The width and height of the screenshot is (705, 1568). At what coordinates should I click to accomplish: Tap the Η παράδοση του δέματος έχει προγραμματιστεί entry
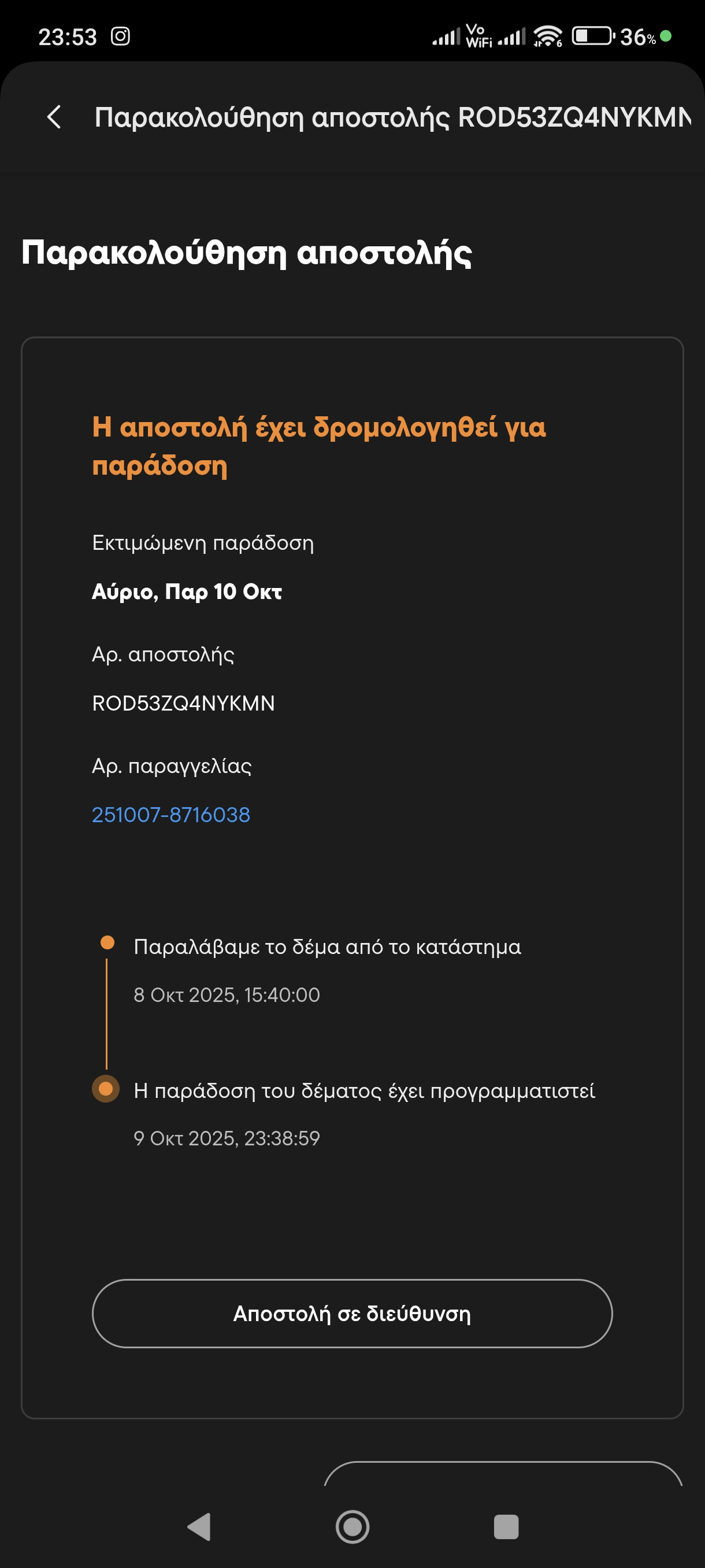[x=363, y=1091]
